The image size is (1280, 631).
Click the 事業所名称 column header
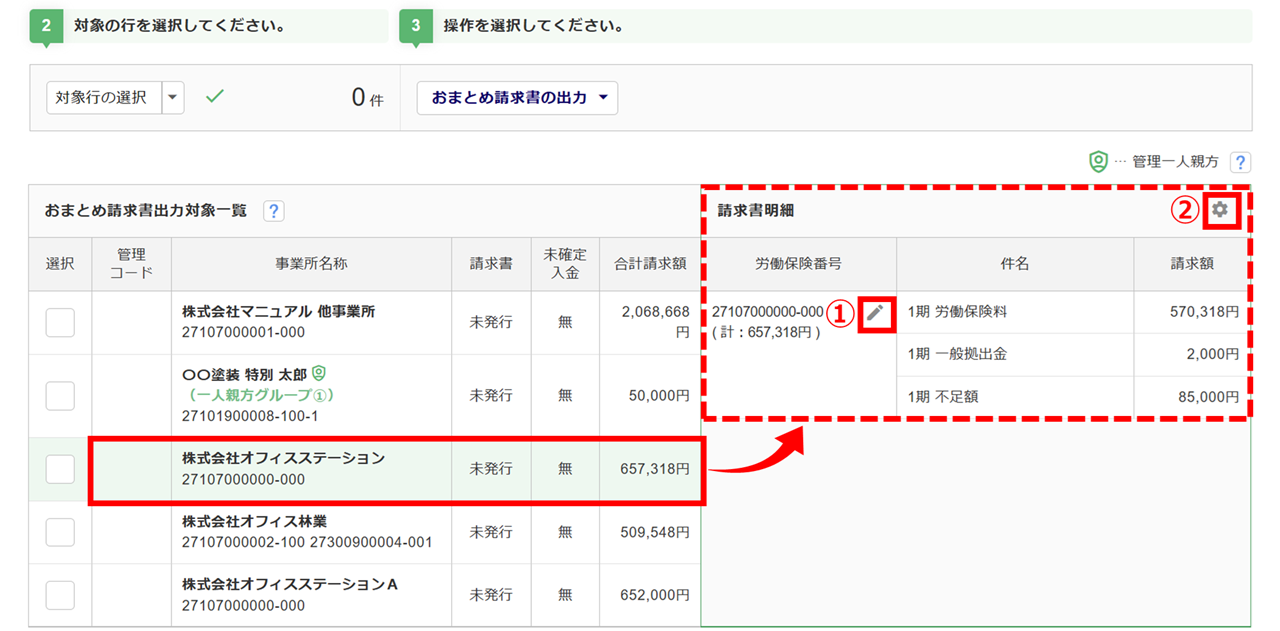pos(311,264)
